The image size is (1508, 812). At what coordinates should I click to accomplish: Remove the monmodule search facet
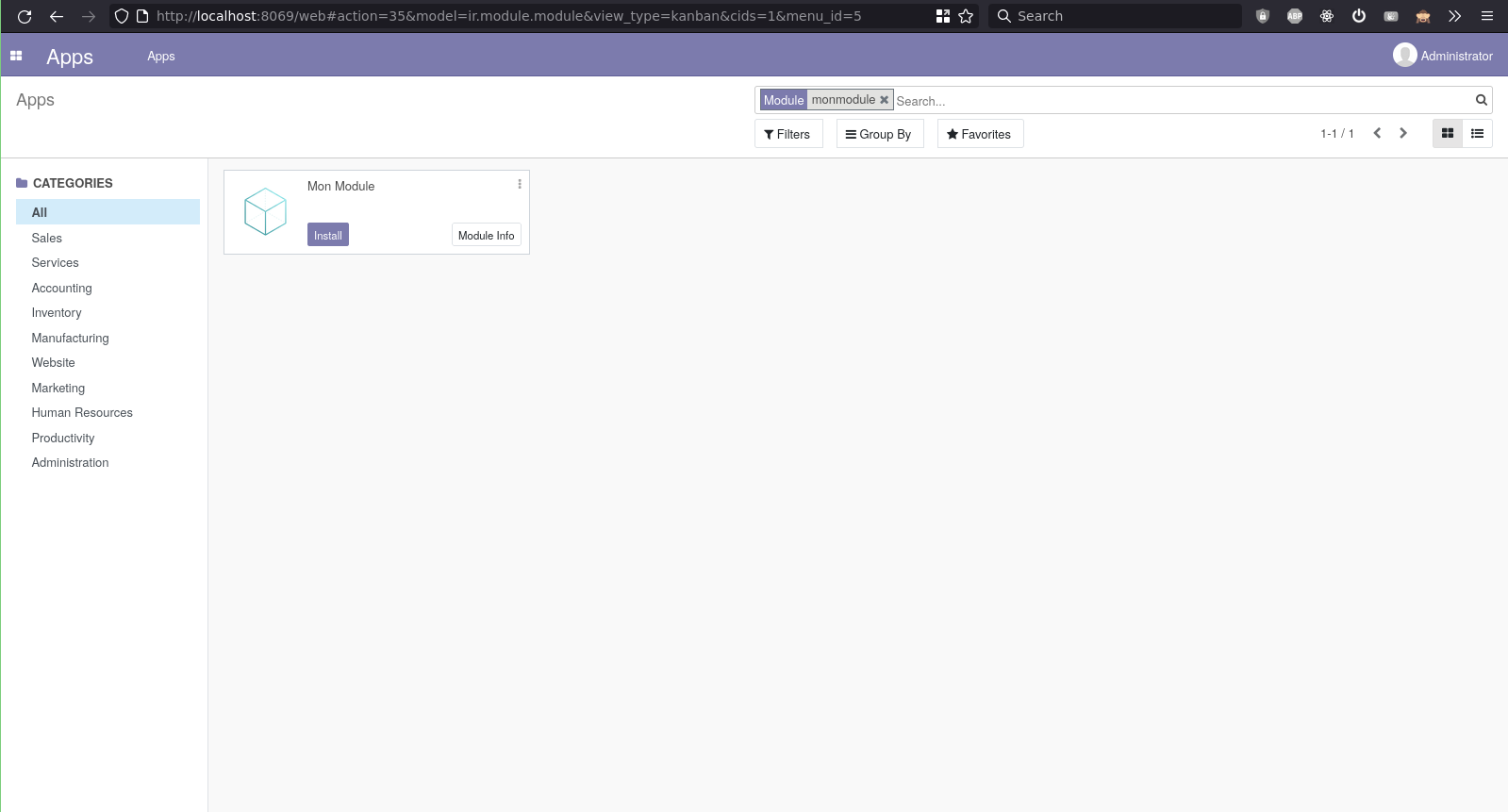[884, 100]
